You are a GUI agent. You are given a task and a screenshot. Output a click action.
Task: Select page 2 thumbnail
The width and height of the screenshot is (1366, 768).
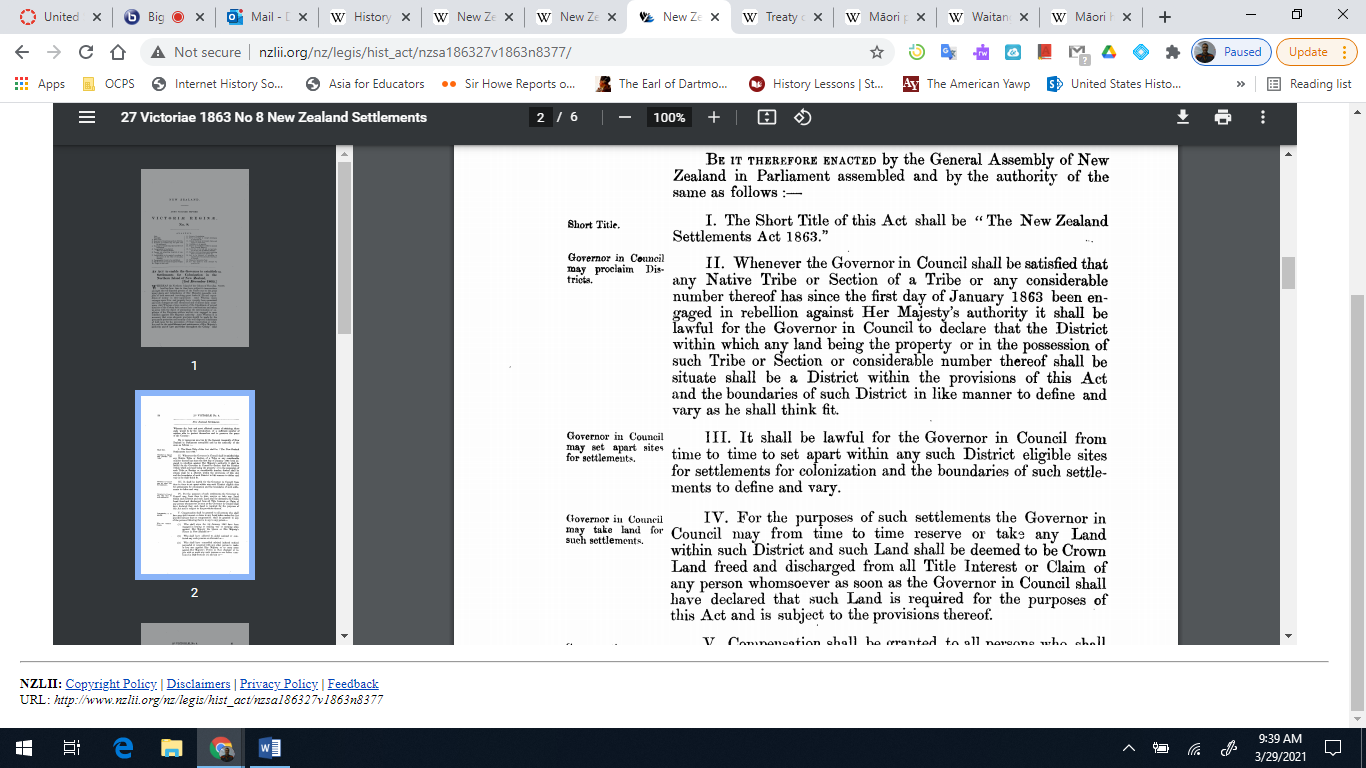(x=195, y=485)
